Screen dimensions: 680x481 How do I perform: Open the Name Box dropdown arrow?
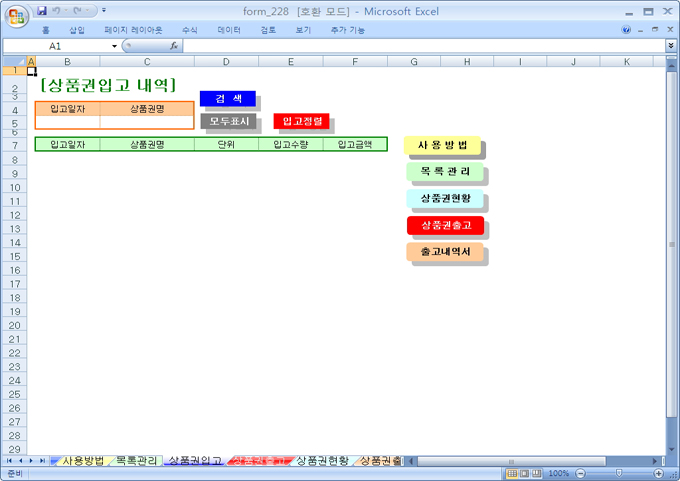114,46
